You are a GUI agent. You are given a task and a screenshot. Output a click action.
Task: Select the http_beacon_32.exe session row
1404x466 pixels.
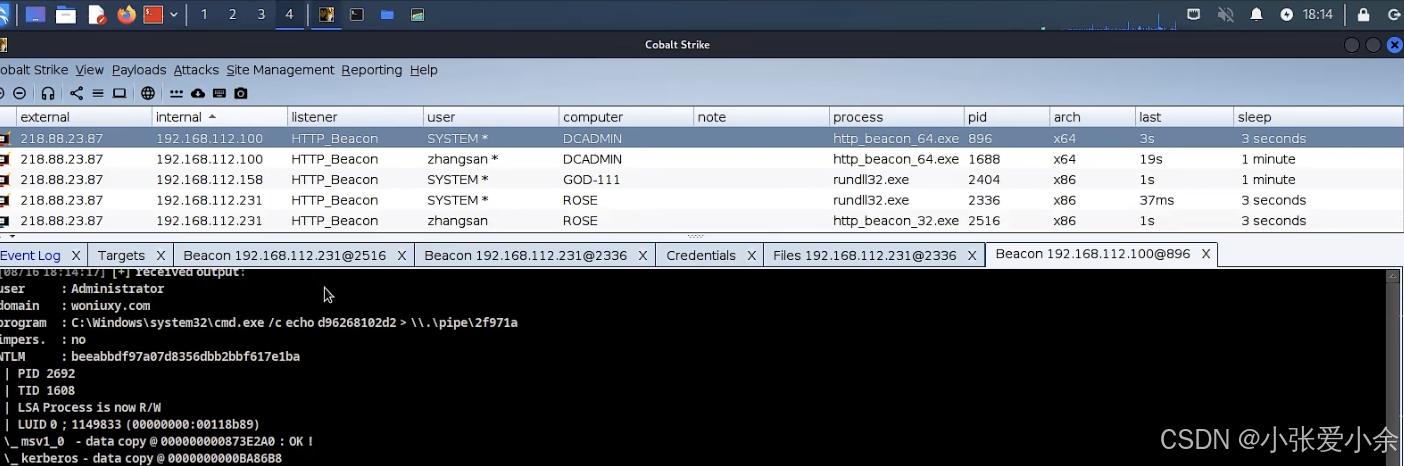(700, 221)
